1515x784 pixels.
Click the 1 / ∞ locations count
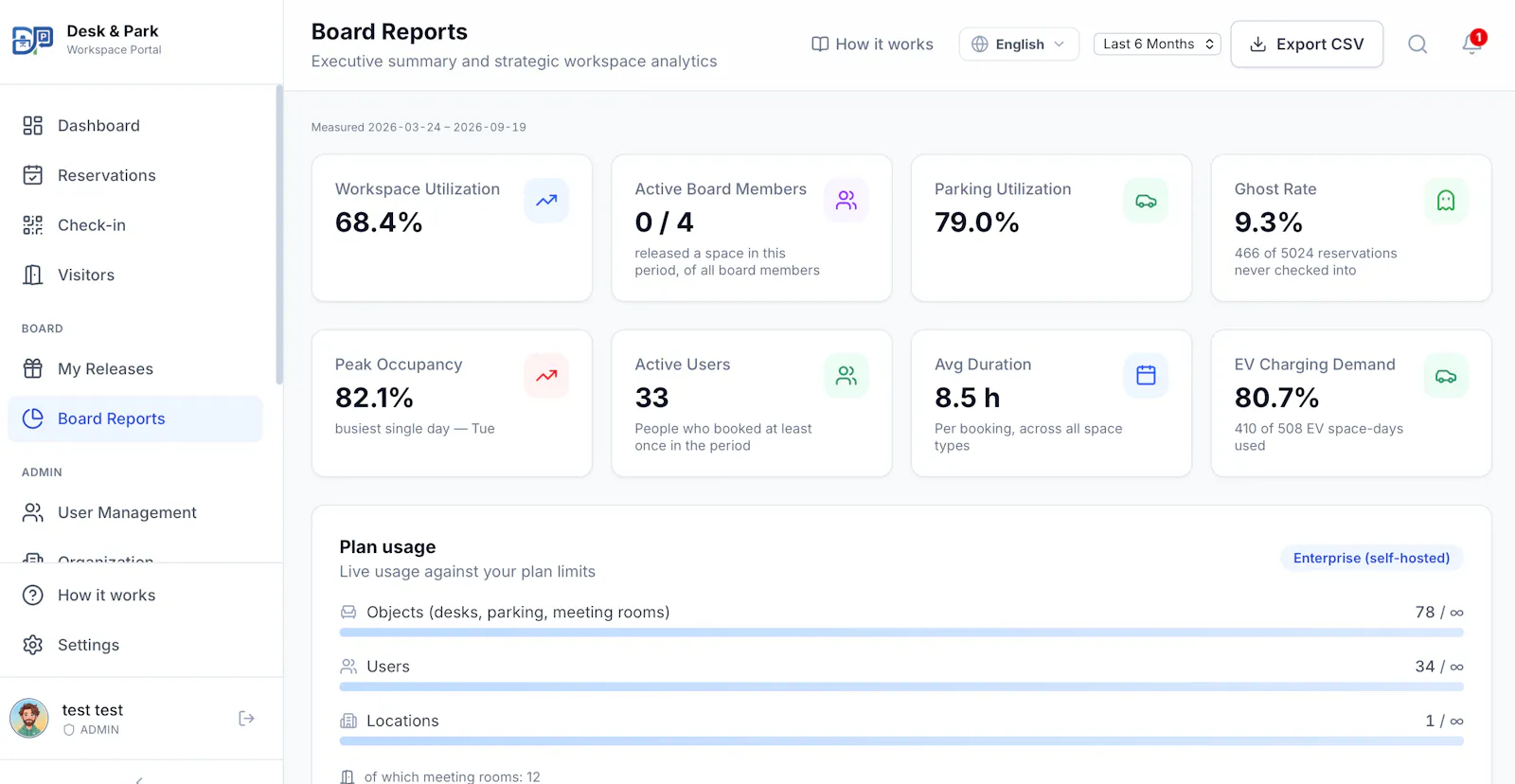(x=1444, y=722)
